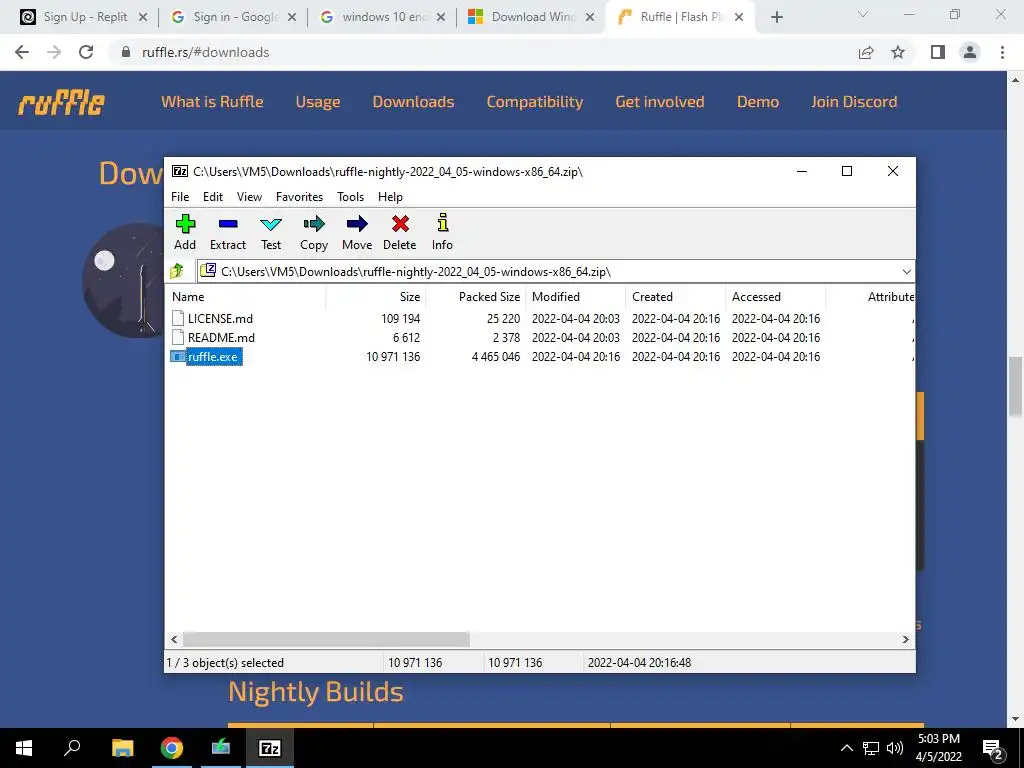Screen dimensions: 1024x768
Task: Click the Chrome address bar URL
Action: coord(206,52)
